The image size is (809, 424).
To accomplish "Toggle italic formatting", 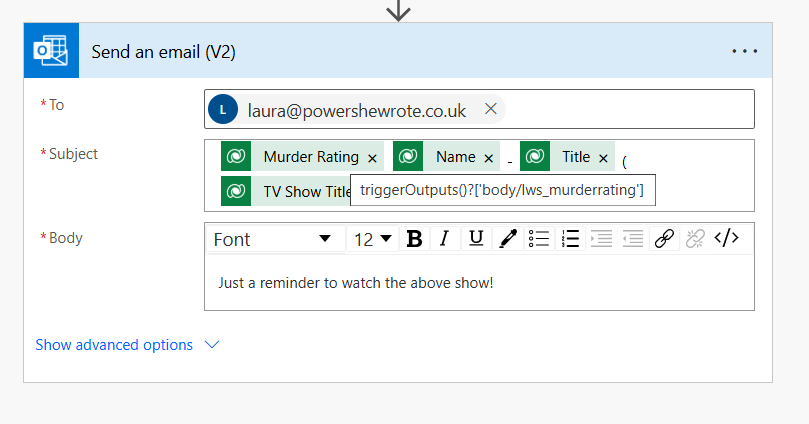I will [x=444, y=239].
